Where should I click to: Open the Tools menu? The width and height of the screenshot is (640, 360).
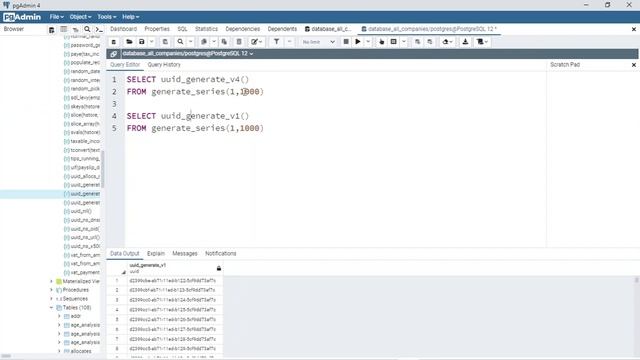(107, 17)
